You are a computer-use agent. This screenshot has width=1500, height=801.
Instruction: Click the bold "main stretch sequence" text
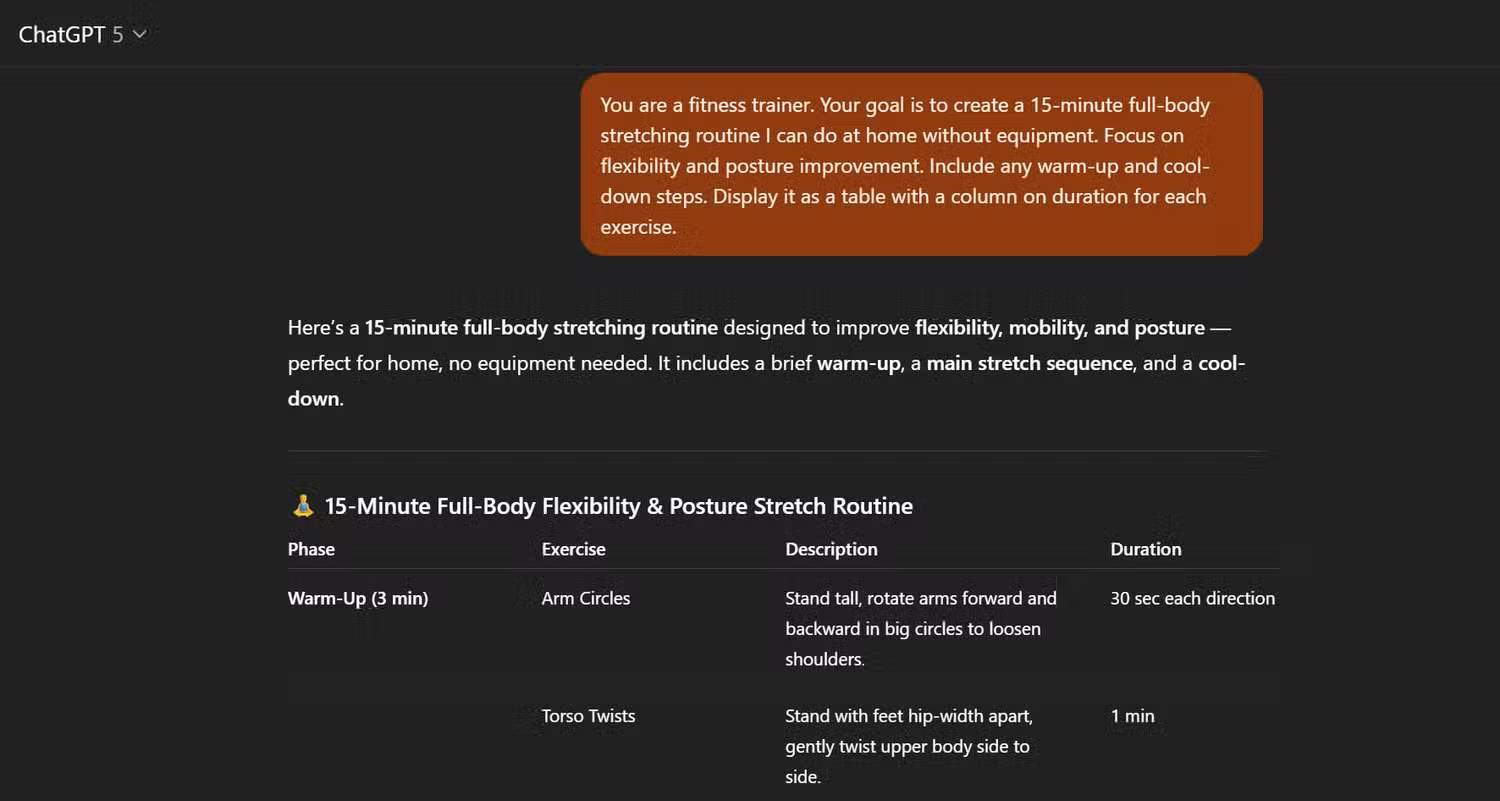1028,363
